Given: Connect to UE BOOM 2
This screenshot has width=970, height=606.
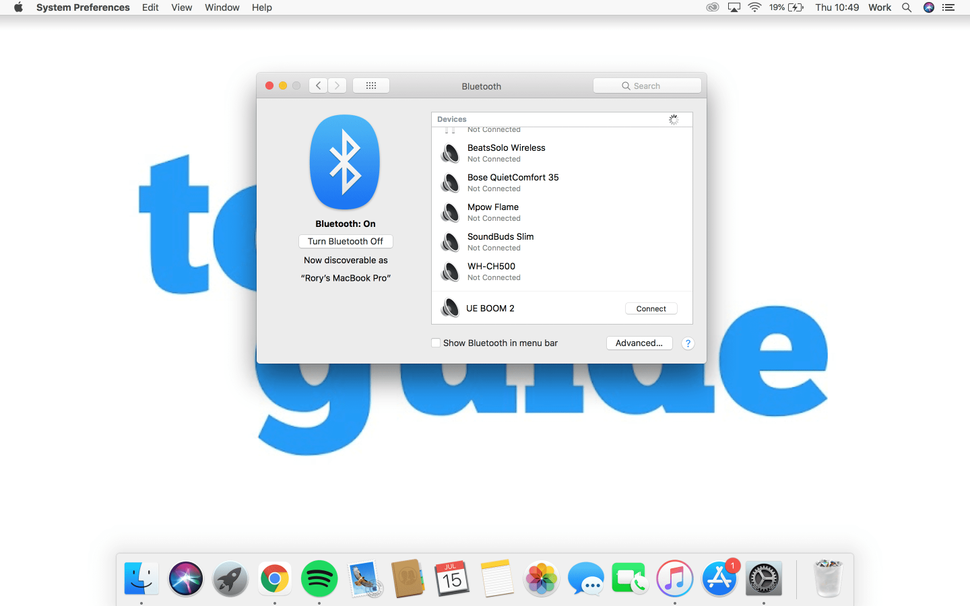Looking at the screenshot, I should pyautogui.click(x=651, y=308).
